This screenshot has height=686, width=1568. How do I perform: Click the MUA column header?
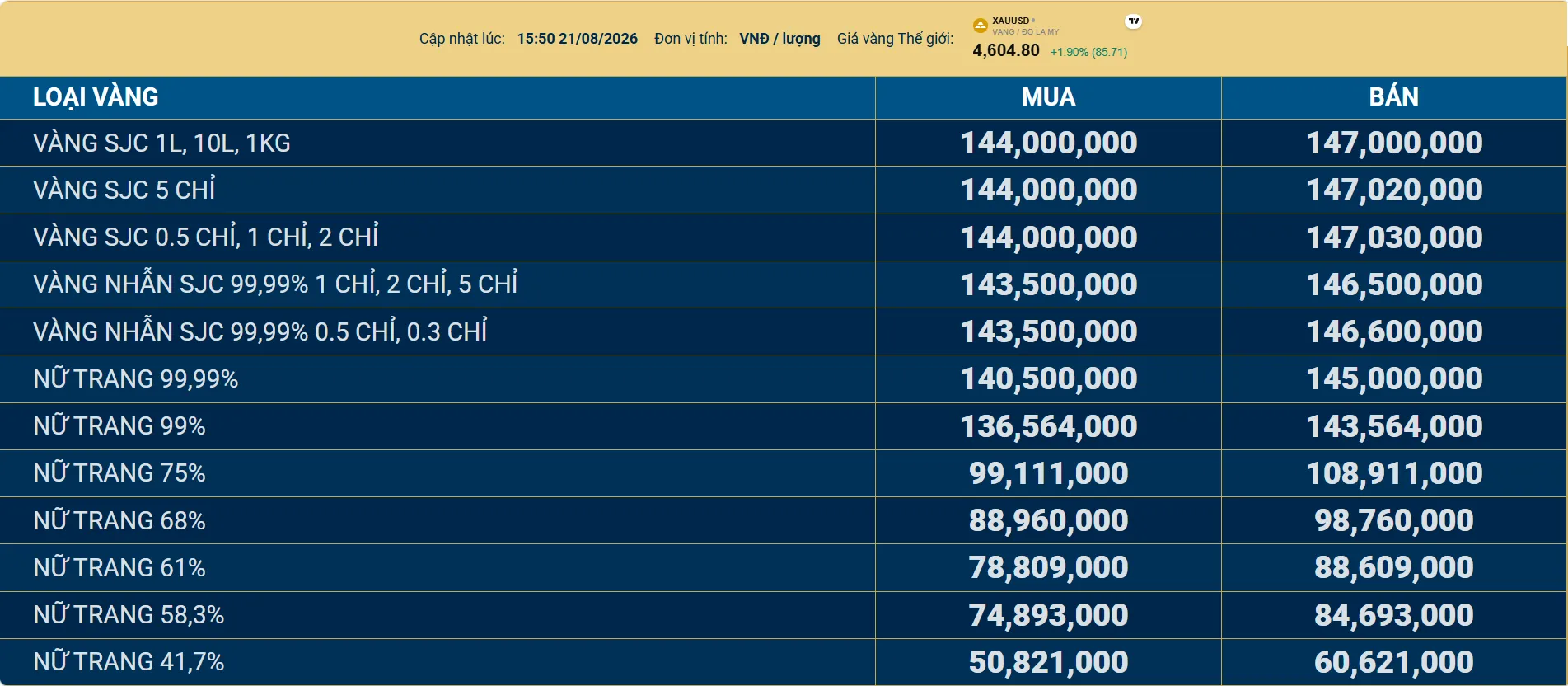coord(1048,97)
